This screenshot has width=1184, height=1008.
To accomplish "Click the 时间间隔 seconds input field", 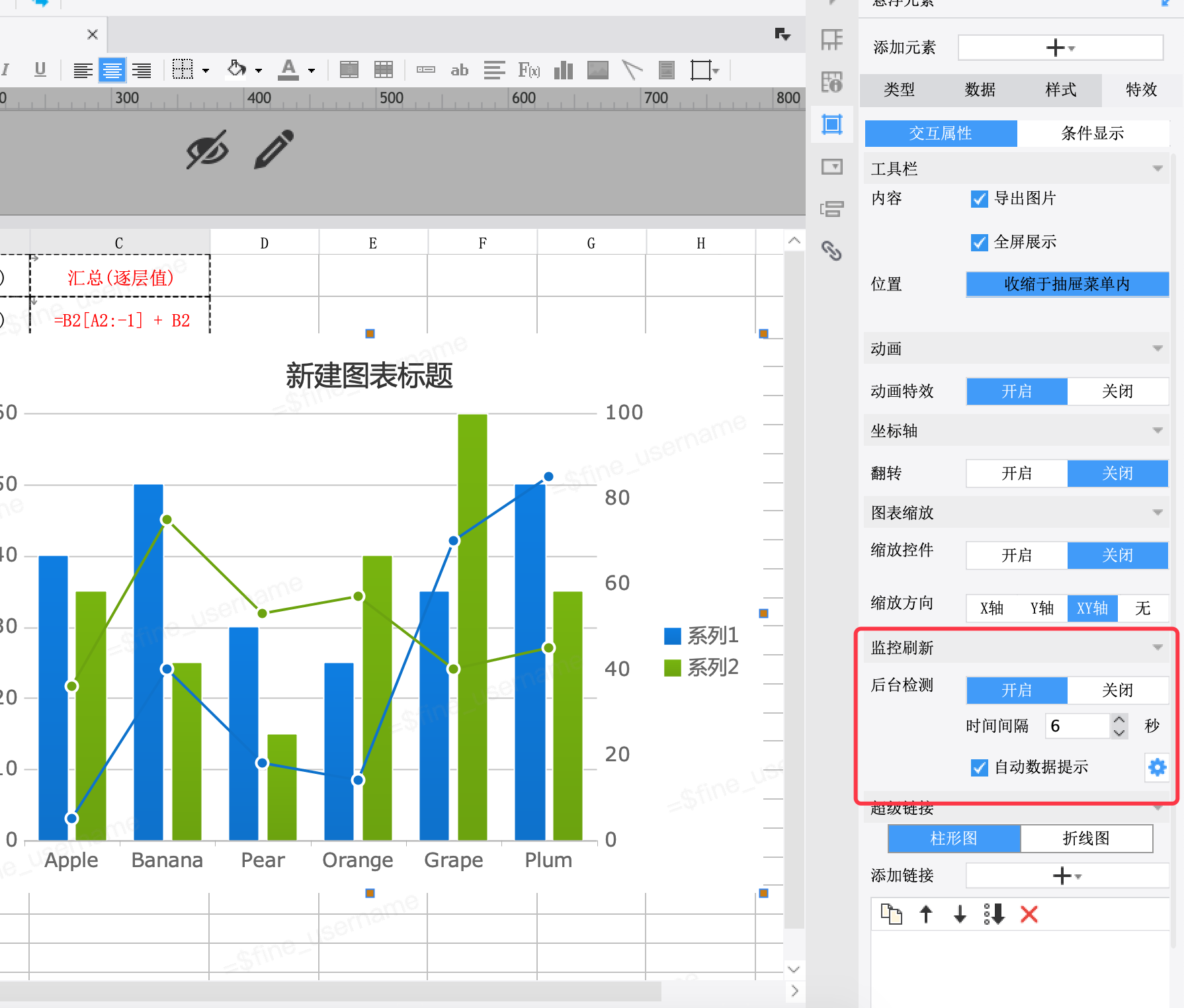I will click(x=1078, y=726).
